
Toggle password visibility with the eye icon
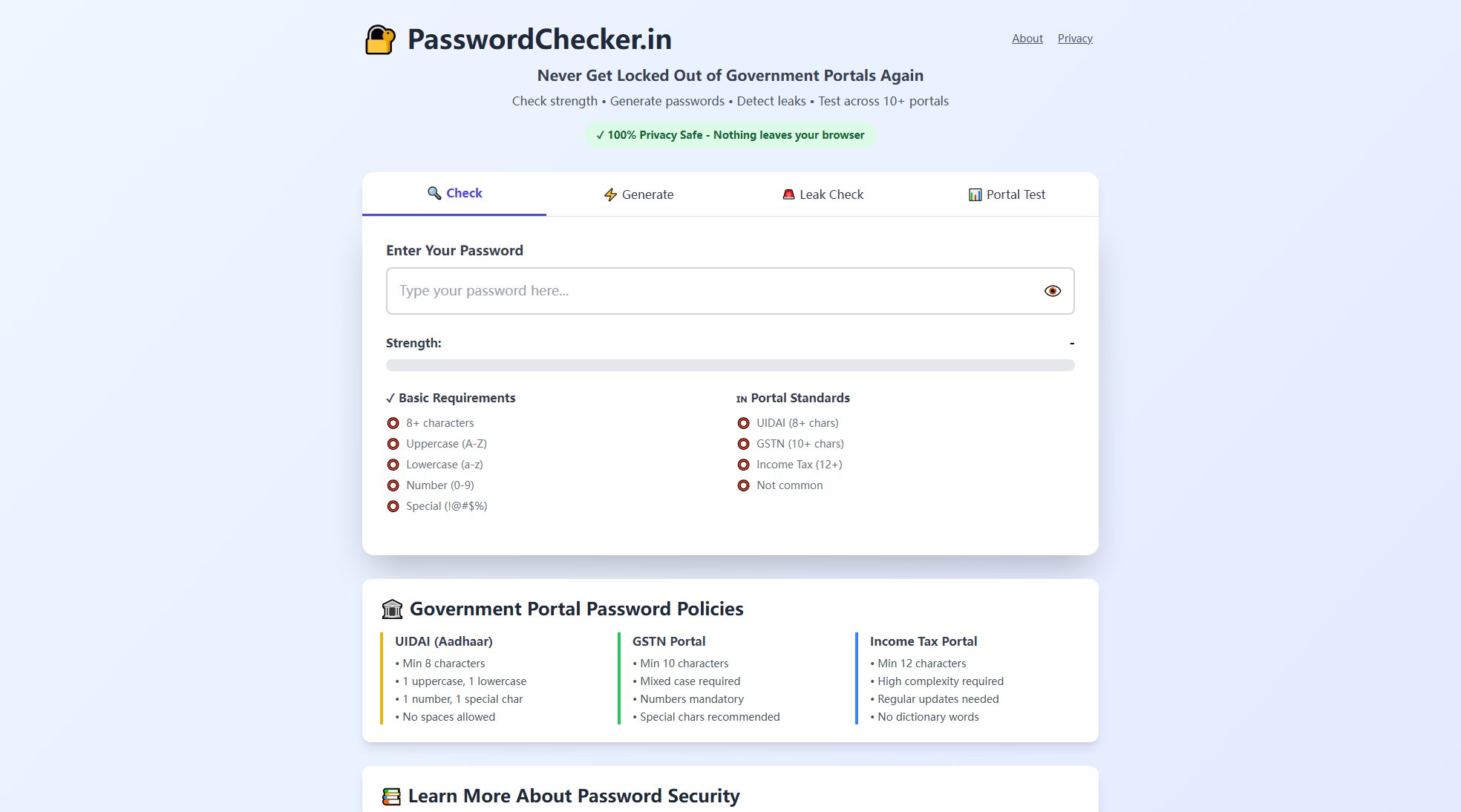tap(1052, 290)
